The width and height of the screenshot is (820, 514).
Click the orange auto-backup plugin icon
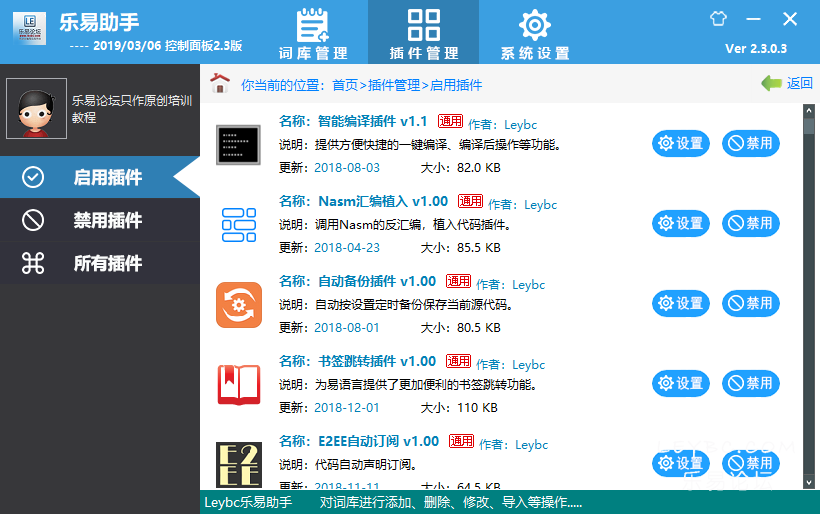tap(238, 304)
